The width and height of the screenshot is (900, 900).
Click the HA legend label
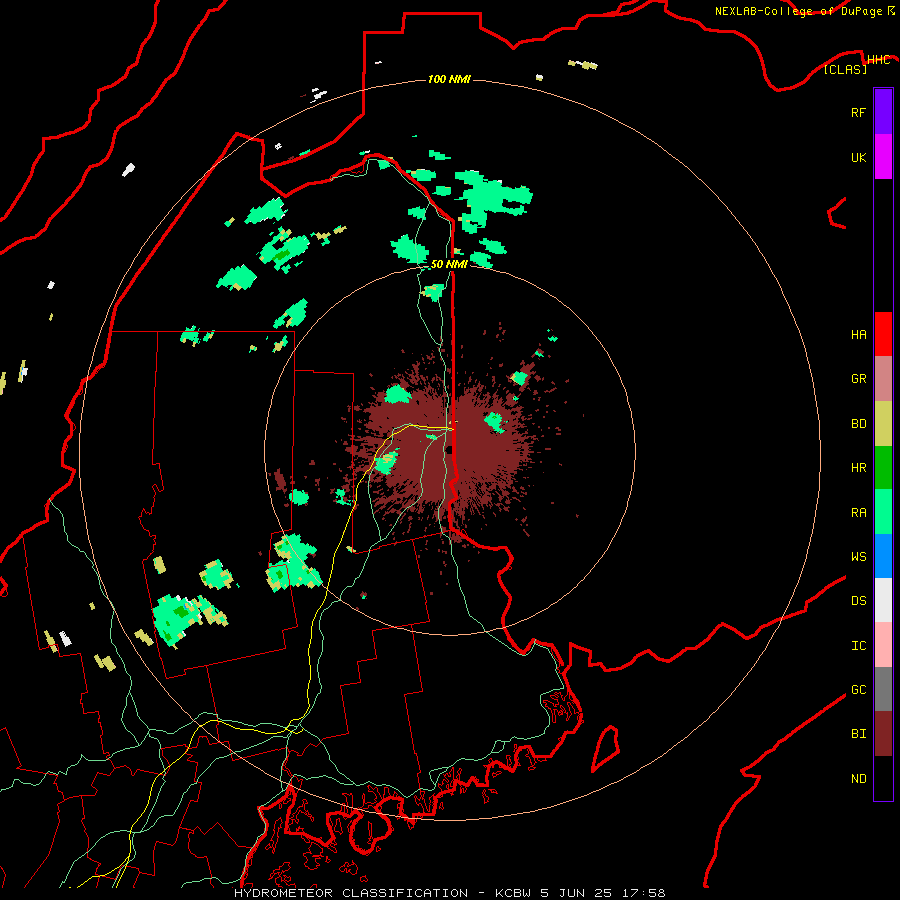point(858,334)
